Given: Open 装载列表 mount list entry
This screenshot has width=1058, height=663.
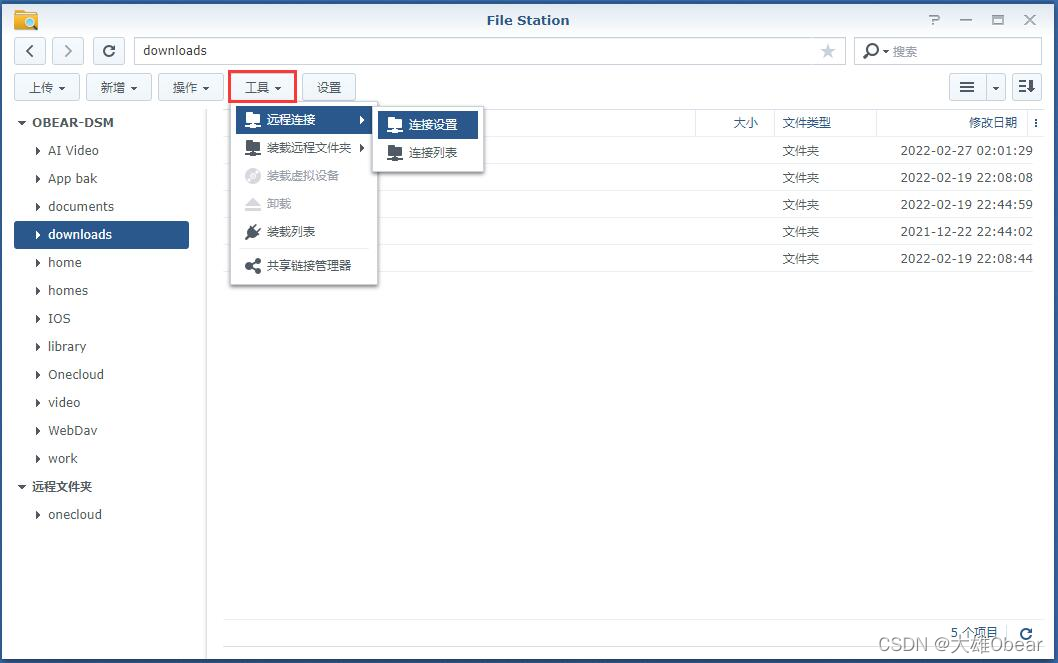Looking at the screenshot, I should (304, 232).
